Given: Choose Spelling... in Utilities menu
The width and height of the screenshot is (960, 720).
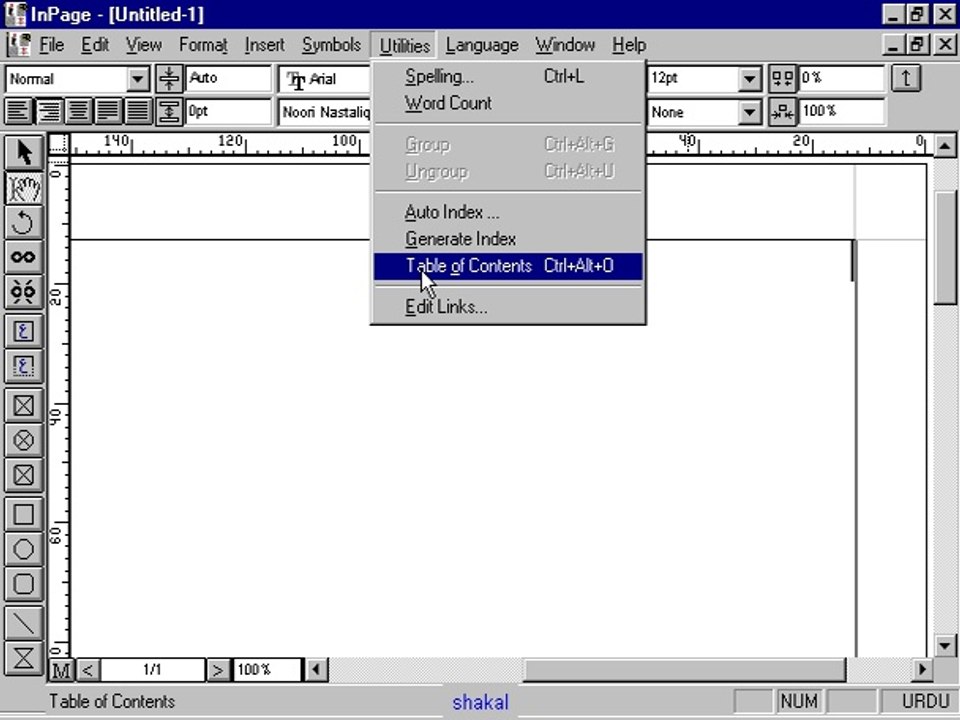Looking at the screenshot, I should (508, 77).
